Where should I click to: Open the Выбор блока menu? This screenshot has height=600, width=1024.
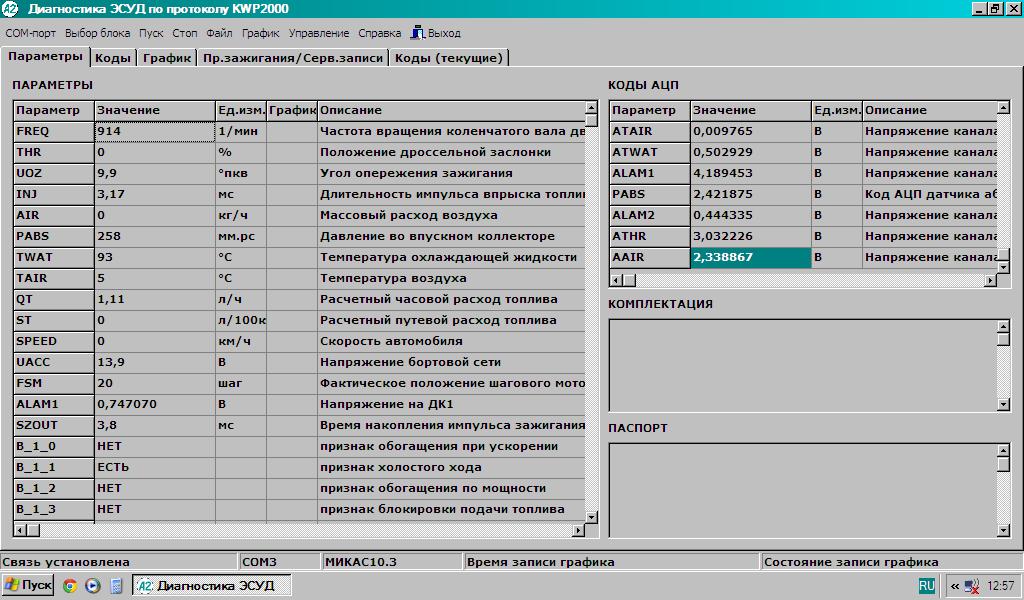97,33
